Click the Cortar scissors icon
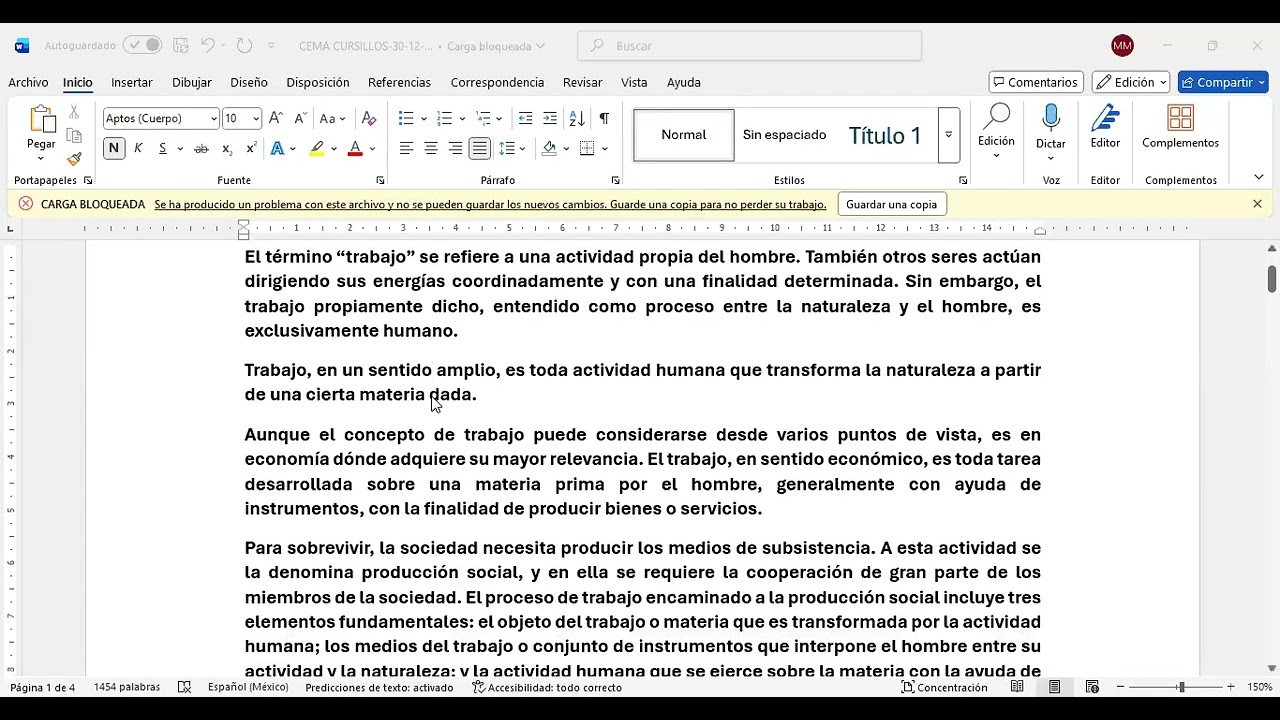 [x=74, y=112]
